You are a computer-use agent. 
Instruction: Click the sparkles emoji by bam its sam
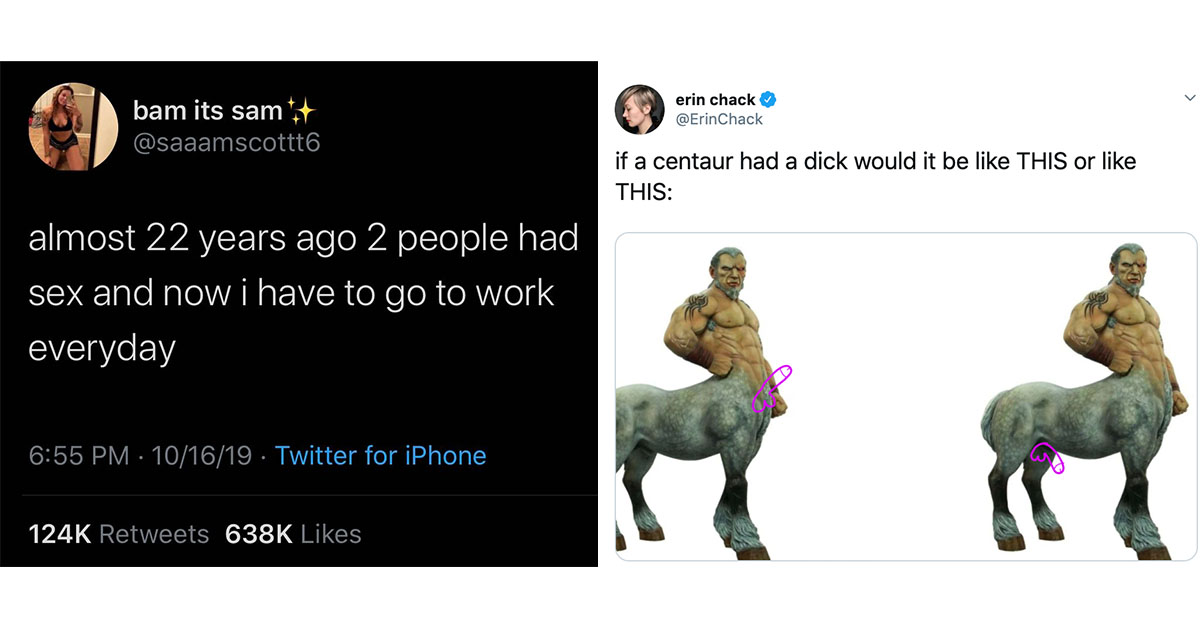tap(298, 107)
